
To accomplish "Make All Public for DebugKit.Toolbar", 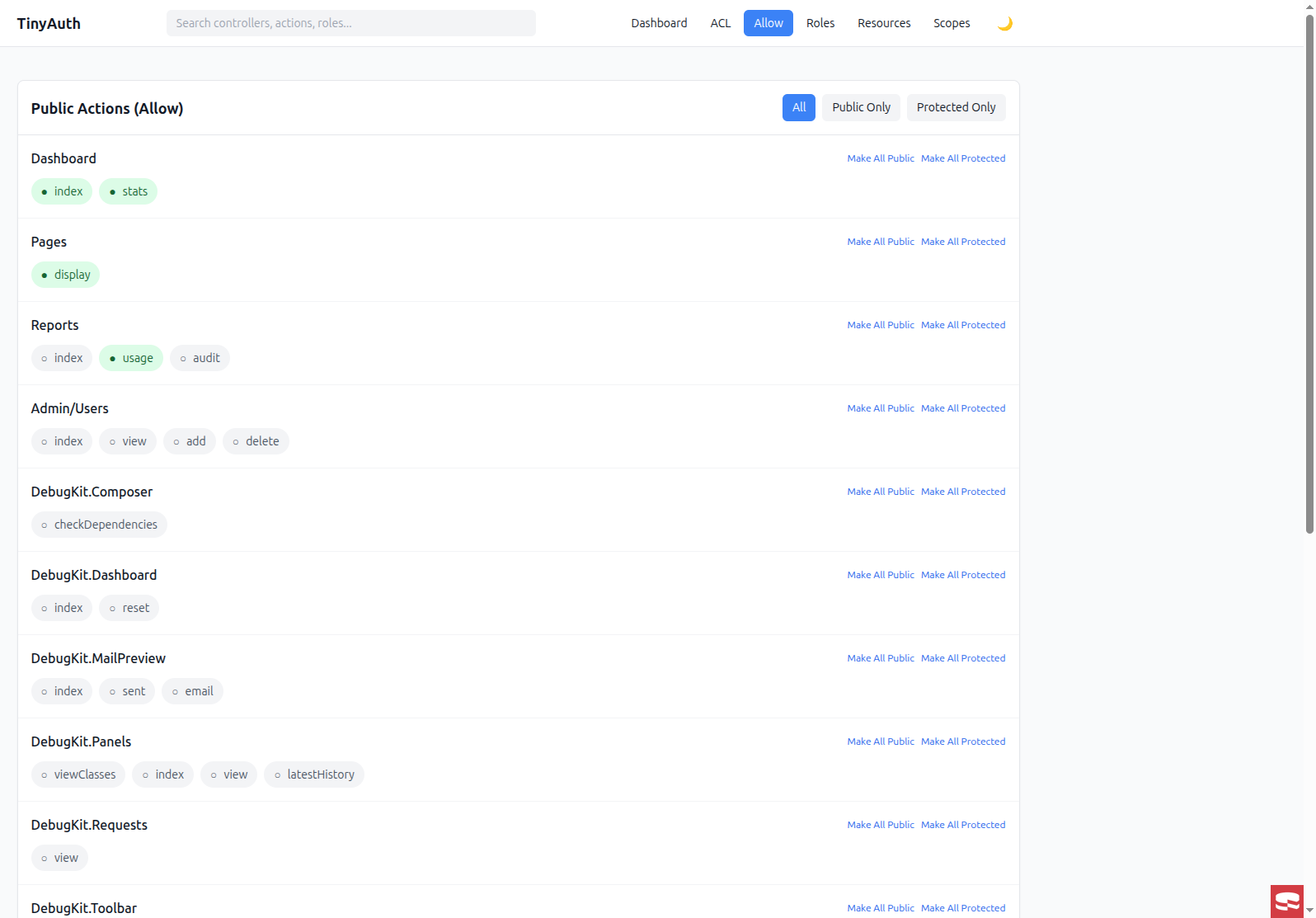I will (881, 908).
